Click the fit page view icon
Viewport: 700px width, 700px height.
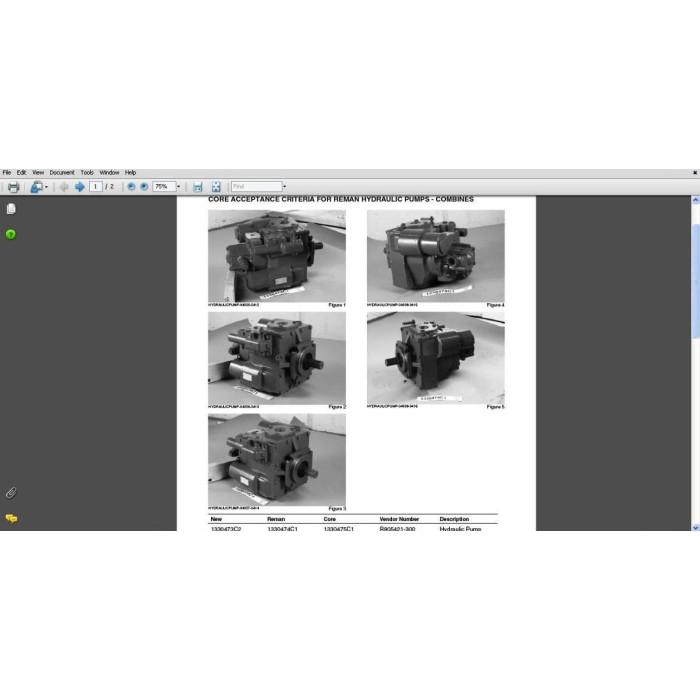tap(216, 187)
